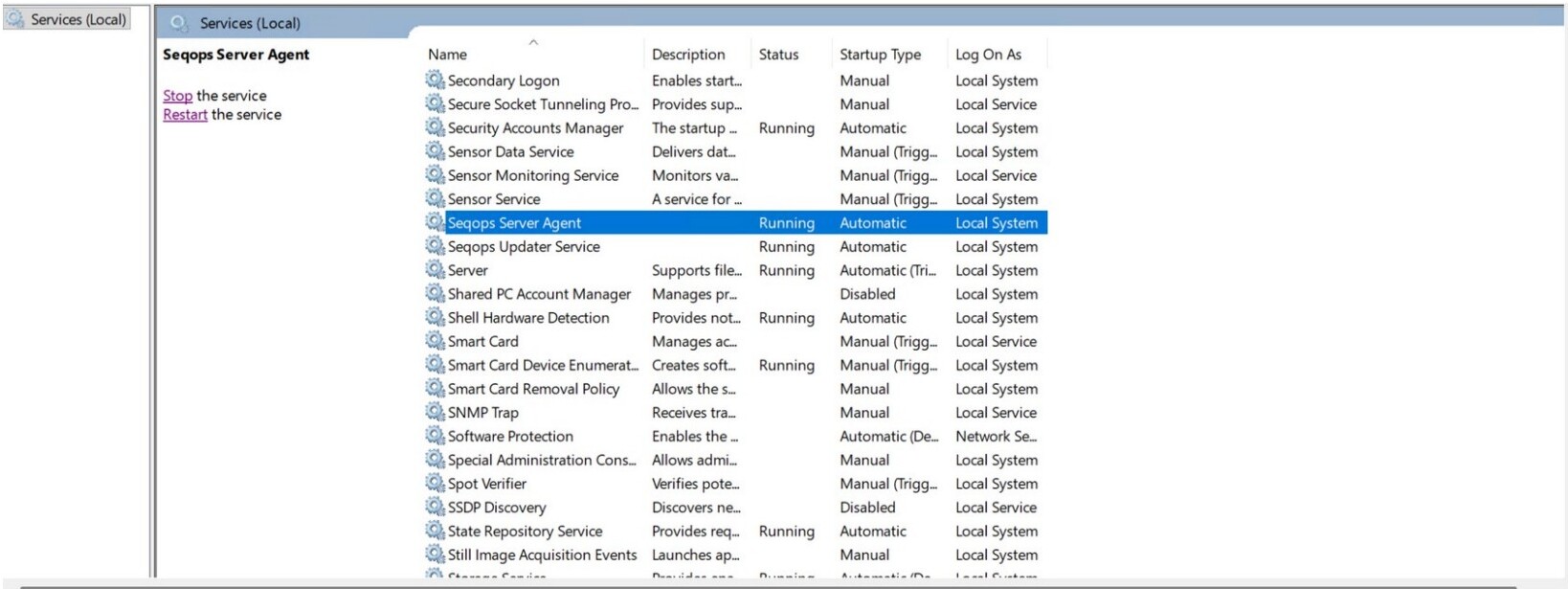Select the State Repository Service name

(525, 532)
